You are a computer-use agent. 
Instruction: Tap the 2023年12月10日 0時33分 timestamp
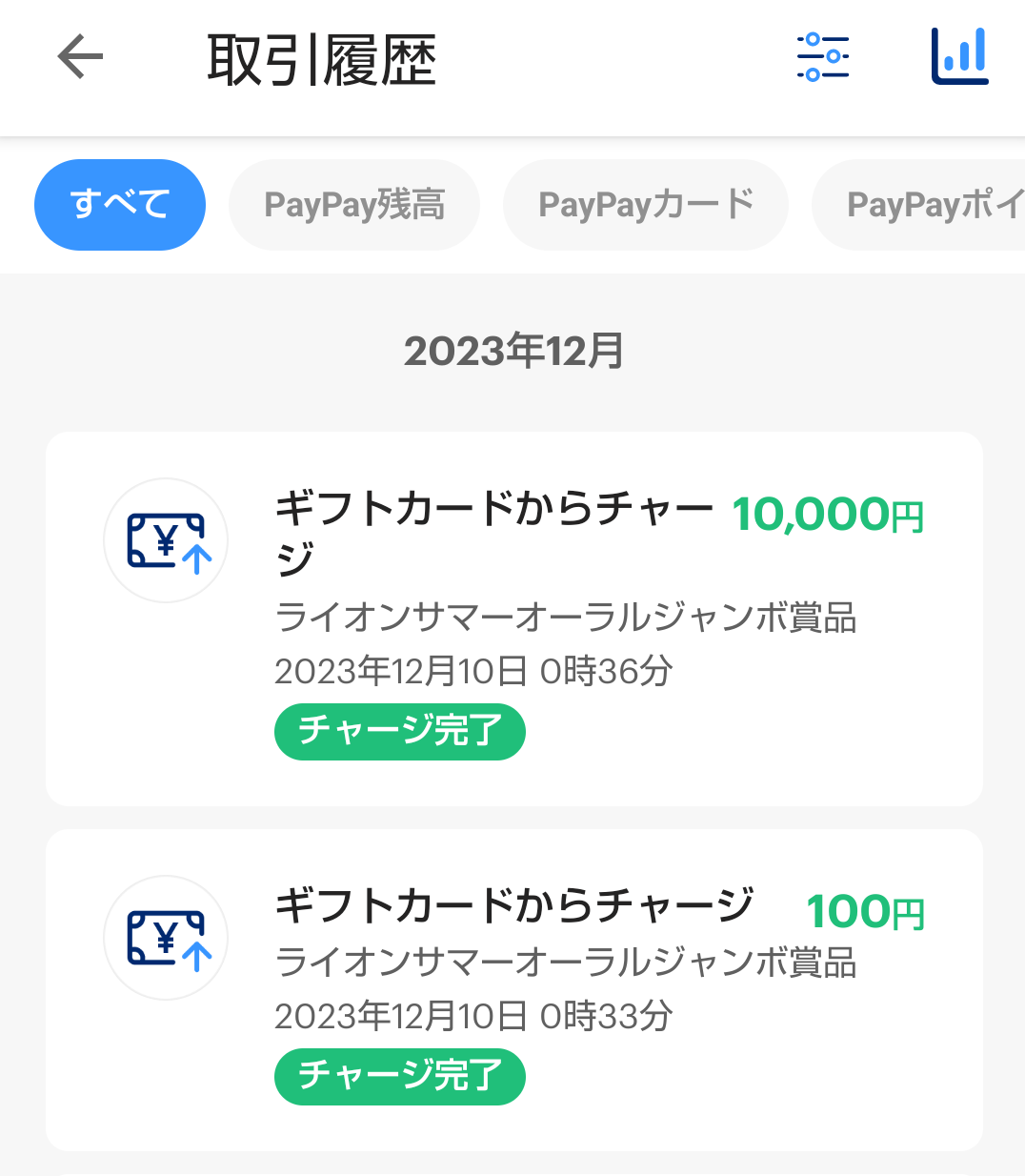473,1017
